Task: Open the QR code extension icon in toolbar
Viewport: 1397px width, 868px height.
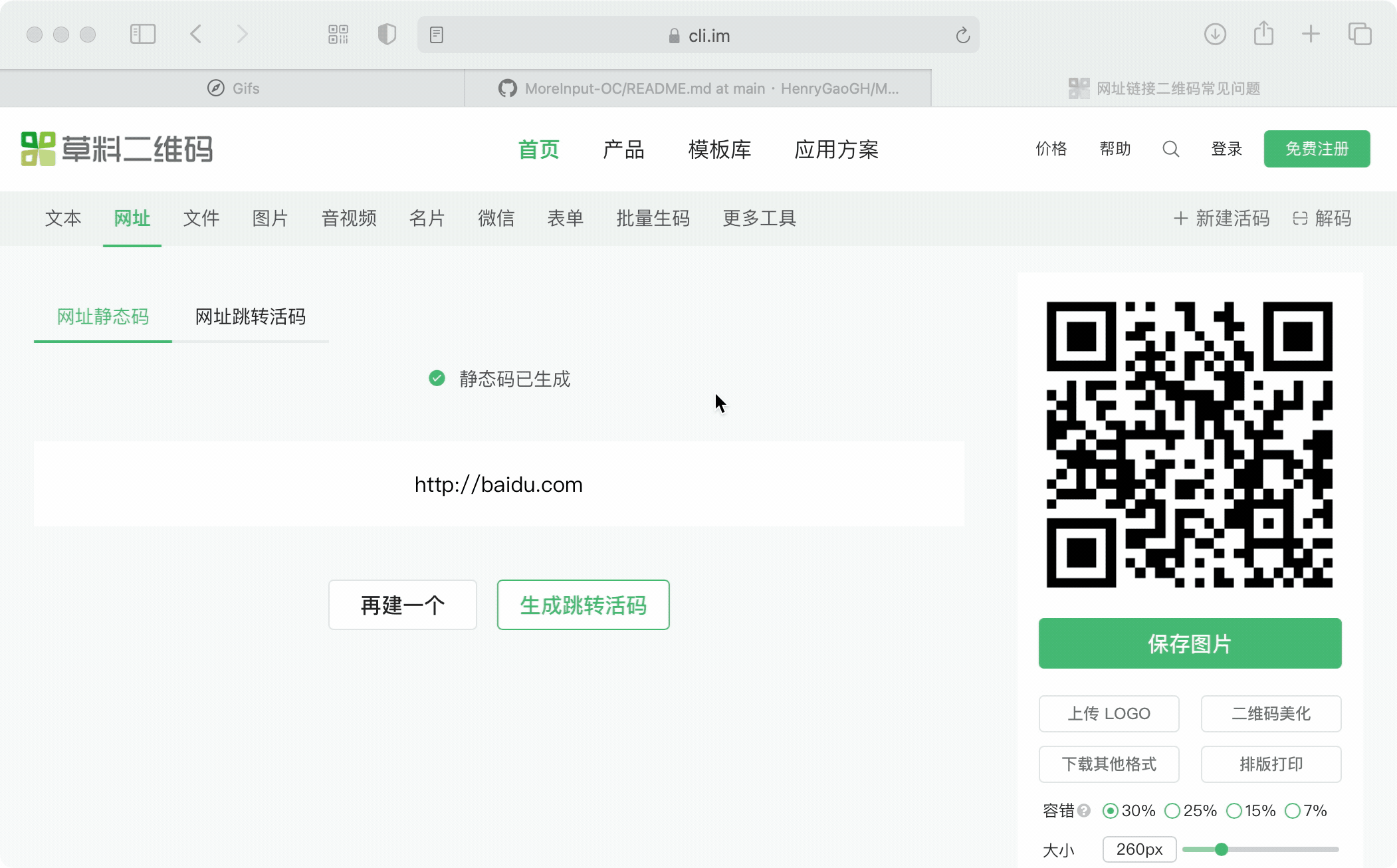Action: [338, 35]
